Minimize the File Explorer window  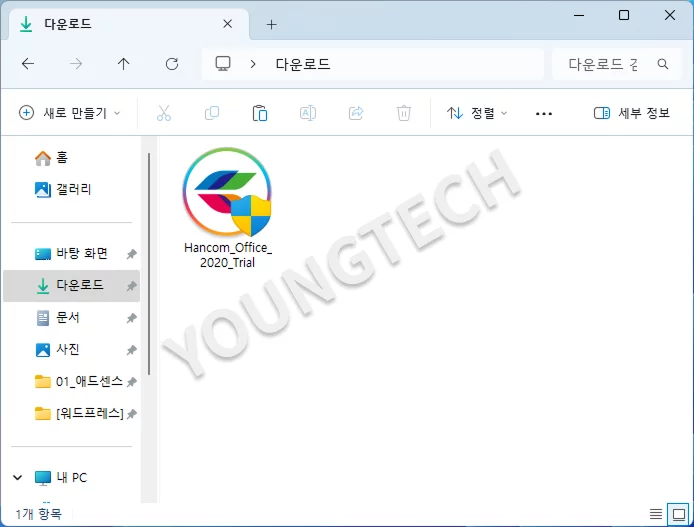tap(579, 15)
